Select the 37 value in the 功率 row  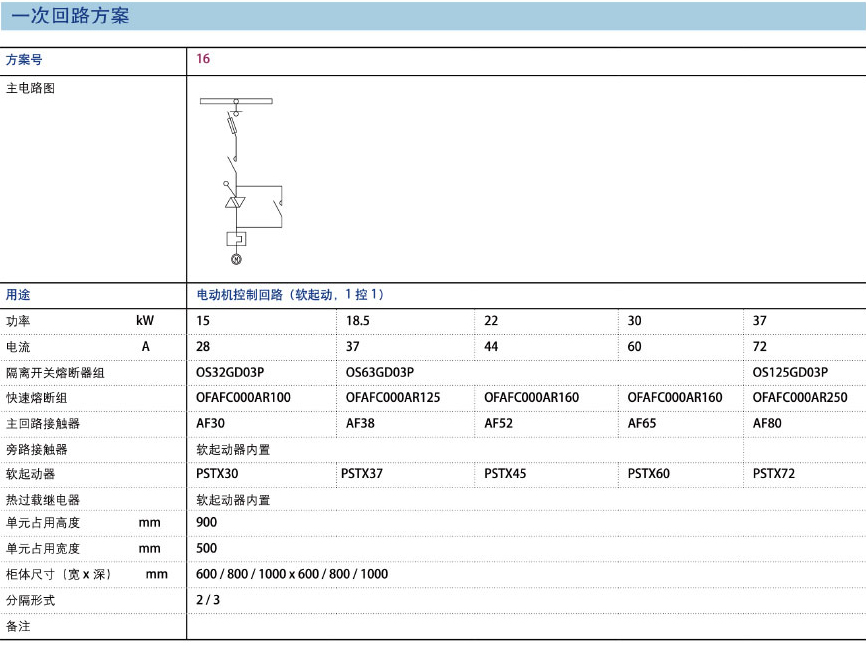tap(759, 321)
